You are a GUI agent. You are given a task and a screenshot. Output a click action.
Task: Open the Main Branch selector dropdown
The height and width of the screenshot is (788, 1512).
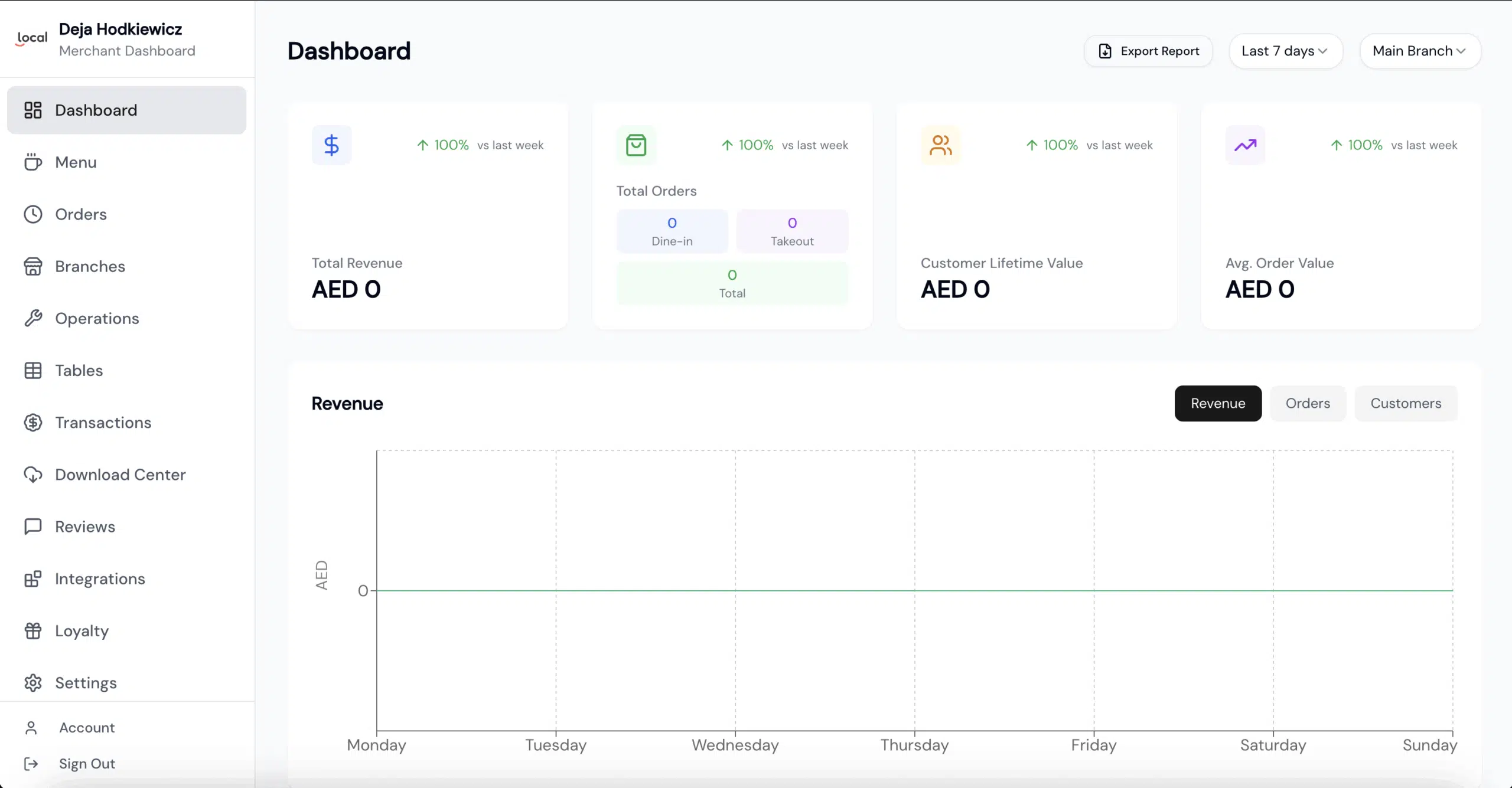point(1419,51)
